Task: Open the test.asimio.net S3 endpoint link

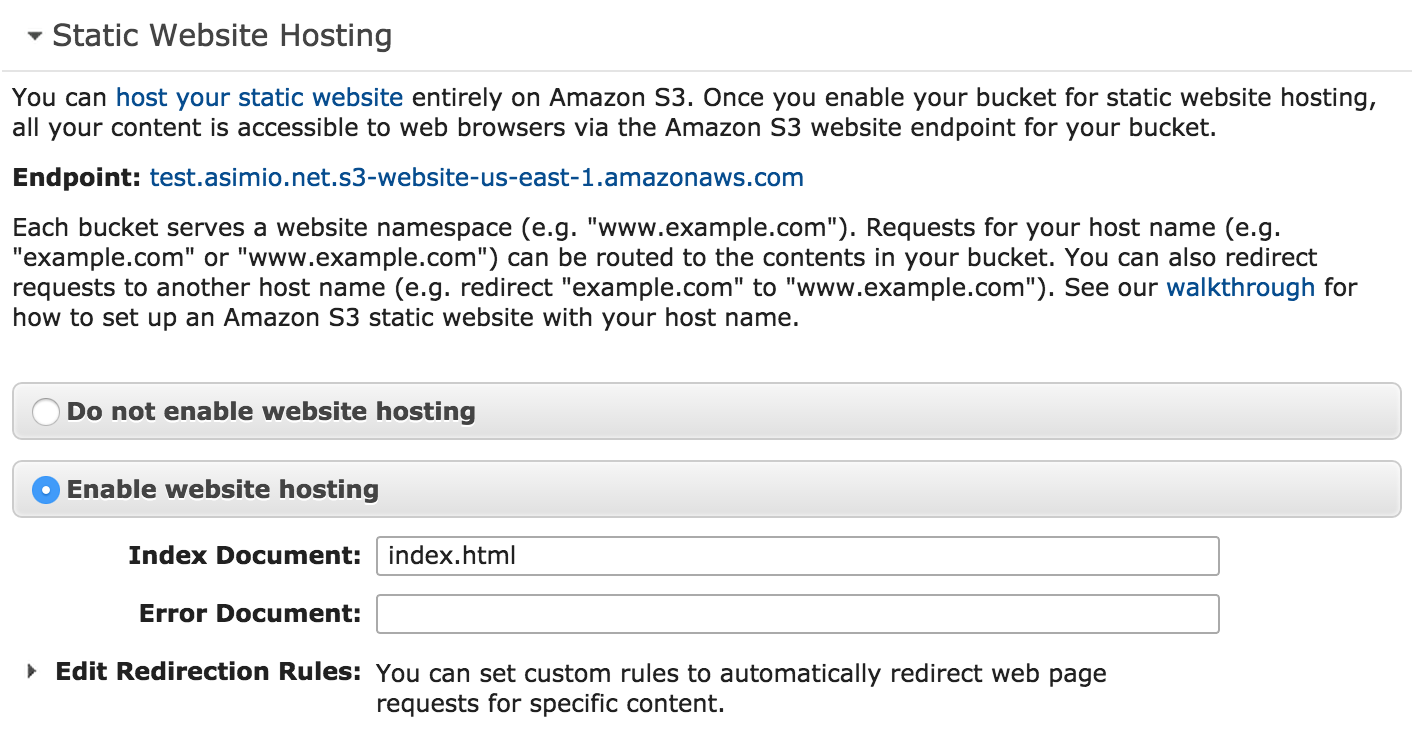Action: 477,178
